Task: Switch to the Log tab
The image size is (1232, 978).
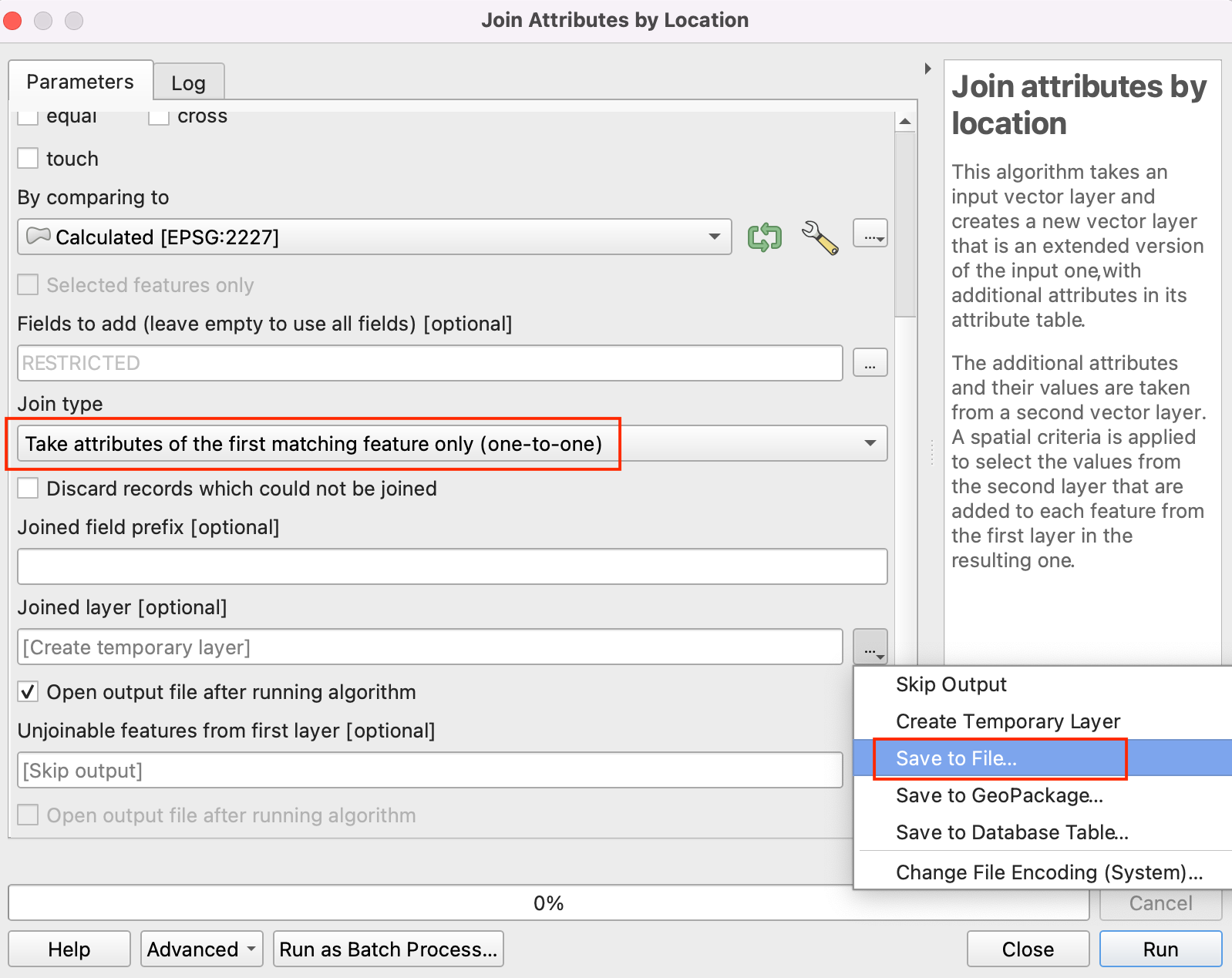Action: tap(188, 82)
